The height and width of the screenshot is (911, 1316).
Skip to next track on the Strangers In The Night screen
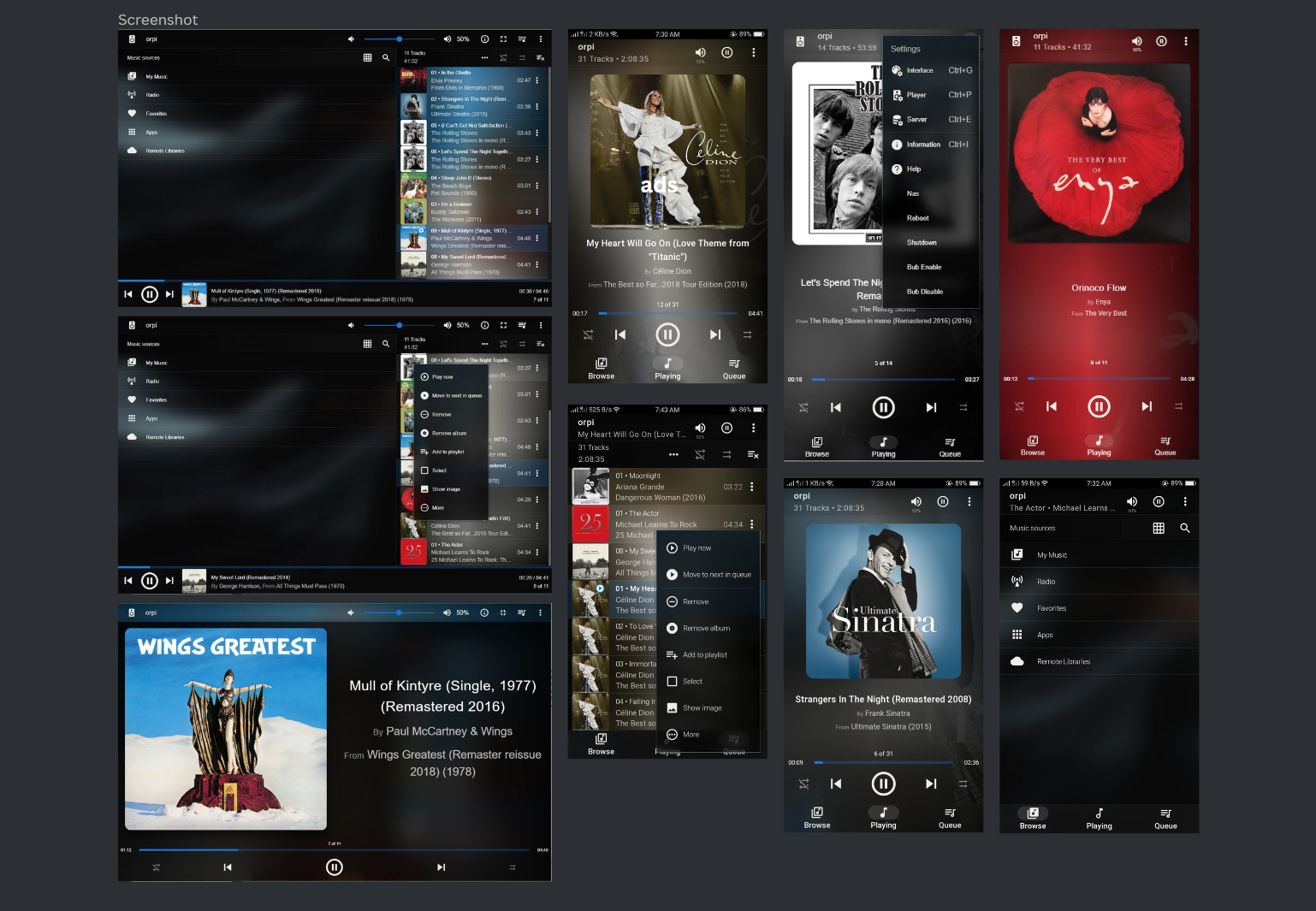(x=931, y=784)
